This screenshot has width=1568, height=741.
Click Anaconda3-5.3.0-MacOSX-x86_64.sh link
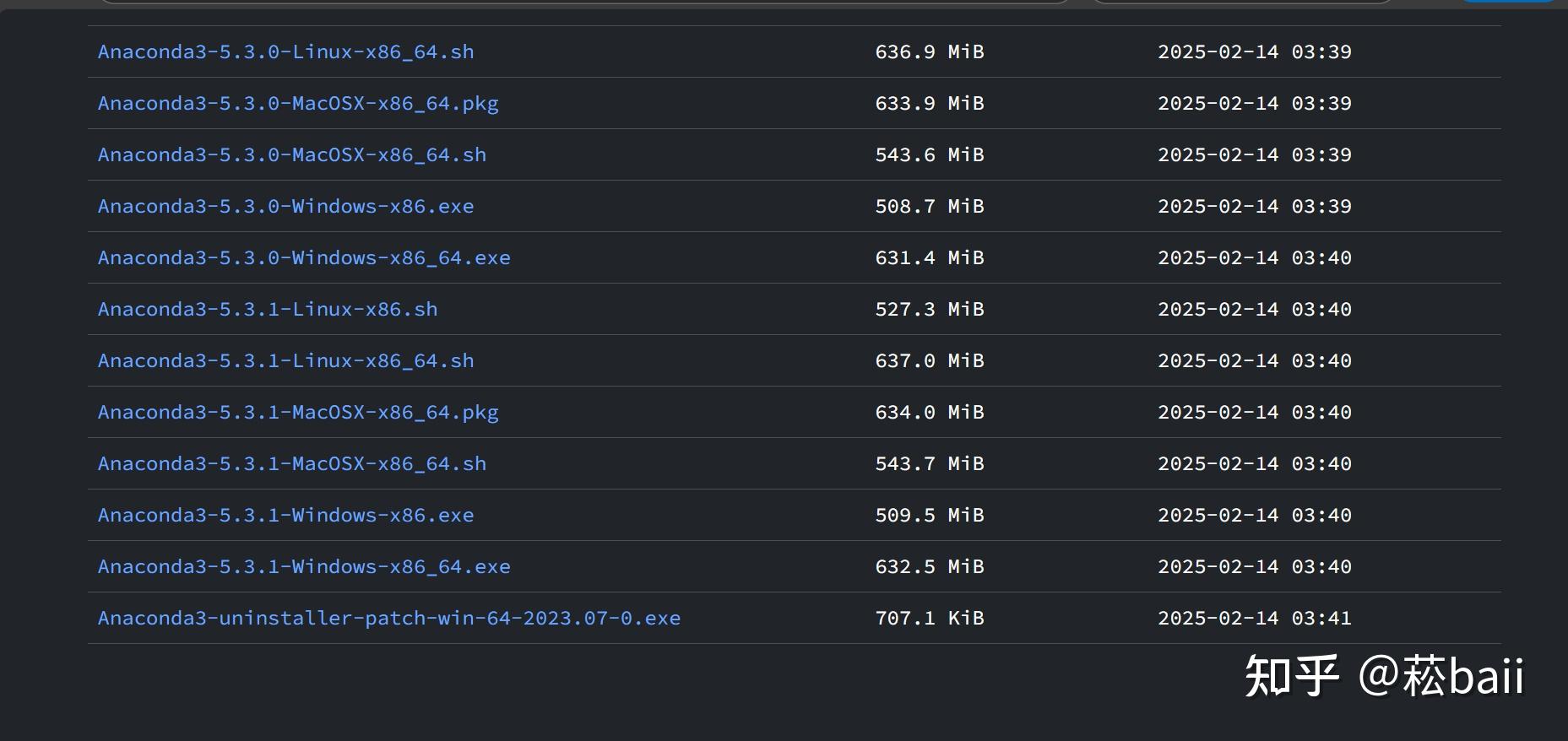click(292, 154)
